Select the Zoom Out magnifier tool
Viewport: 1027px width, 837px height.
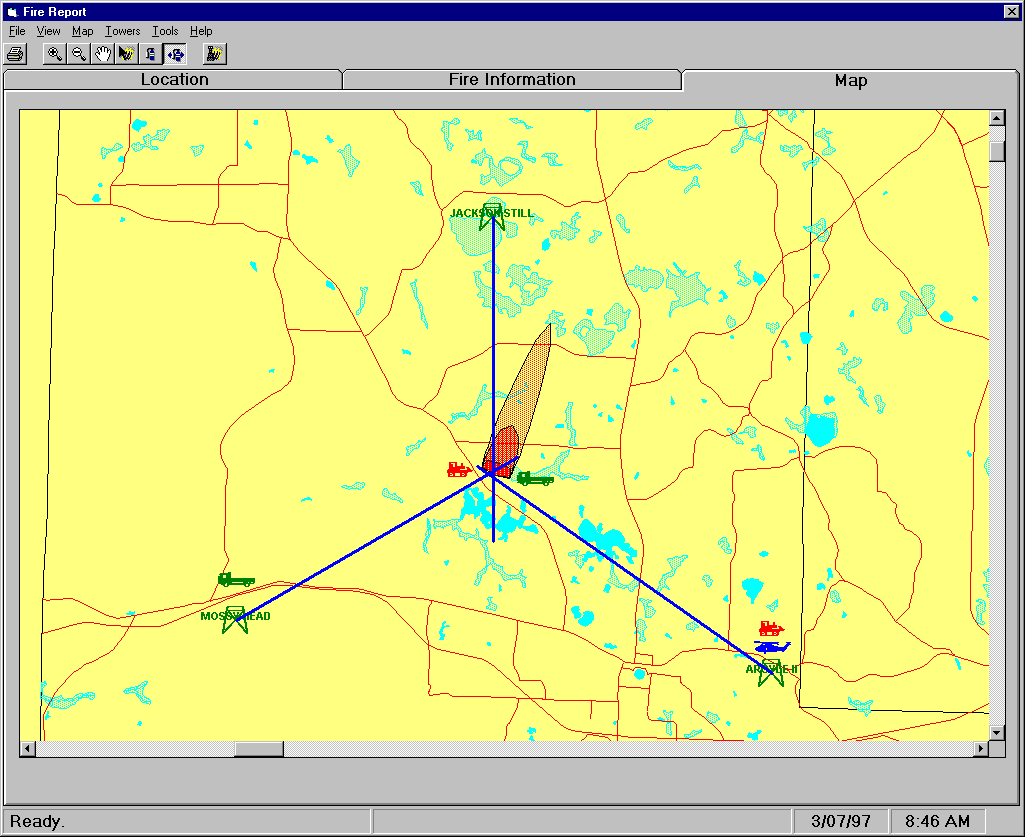tap(79, 54)
